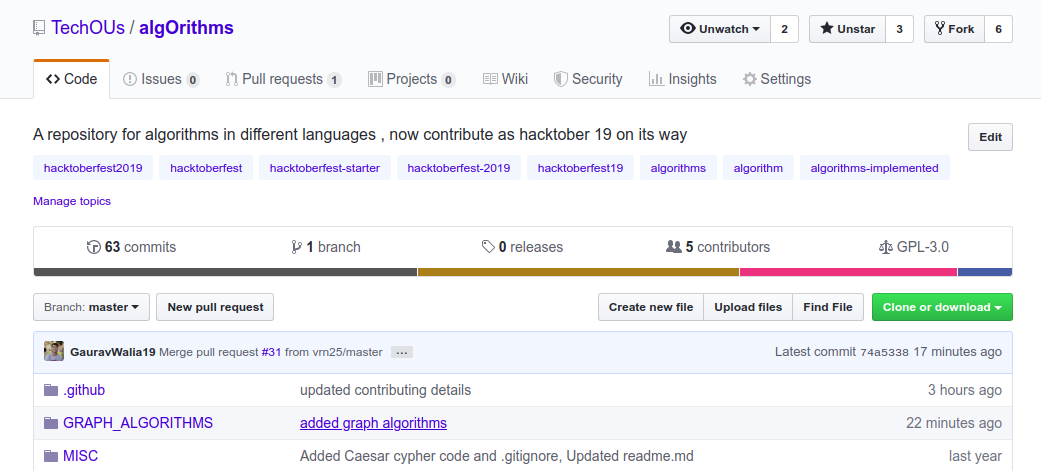Click the Create new file button
Image resolution: width=1041 pixels, height=471 pixels.
click(x=651, y=307)
